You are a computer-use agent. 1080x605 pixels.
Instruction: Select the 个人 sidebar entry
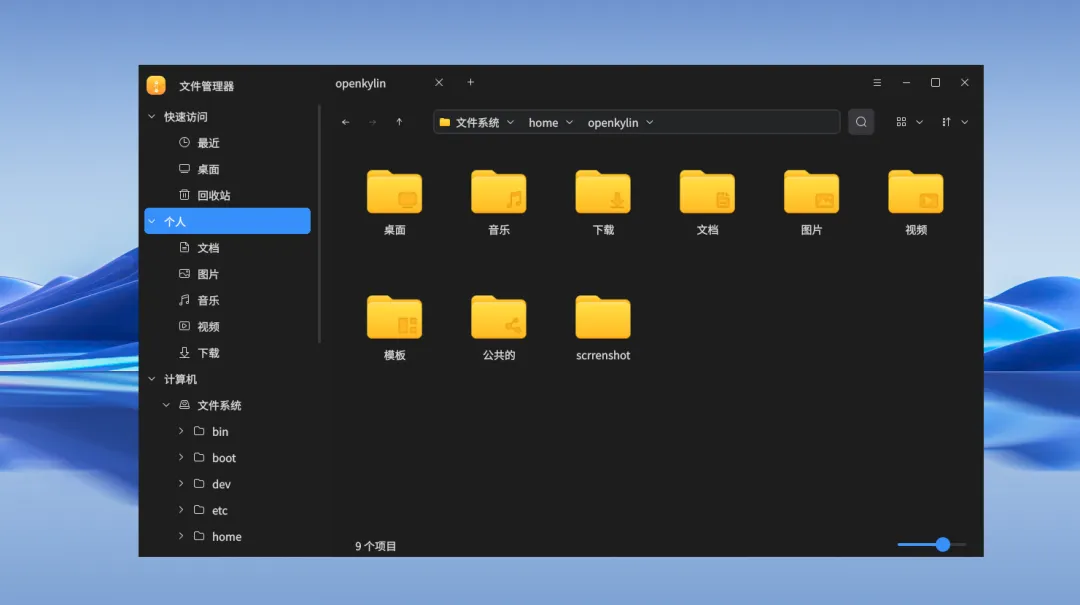[227, 221]
